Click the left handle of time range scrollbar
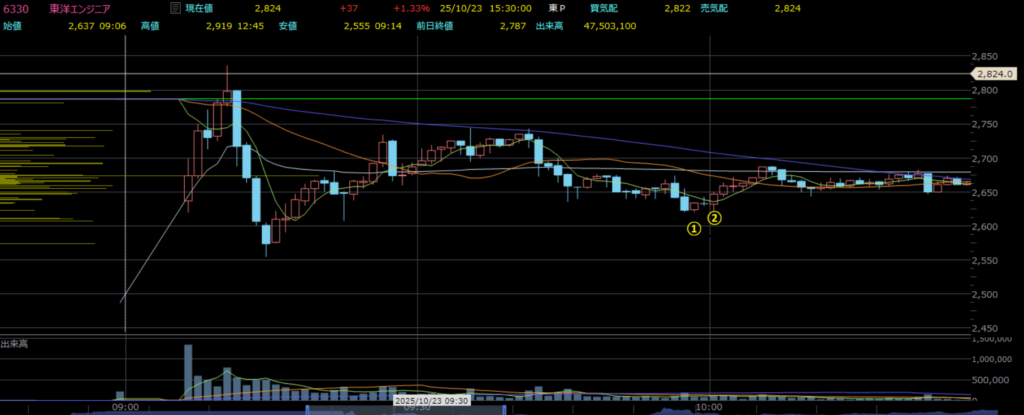Screen dimensions: 1024x415 point(307,408)
